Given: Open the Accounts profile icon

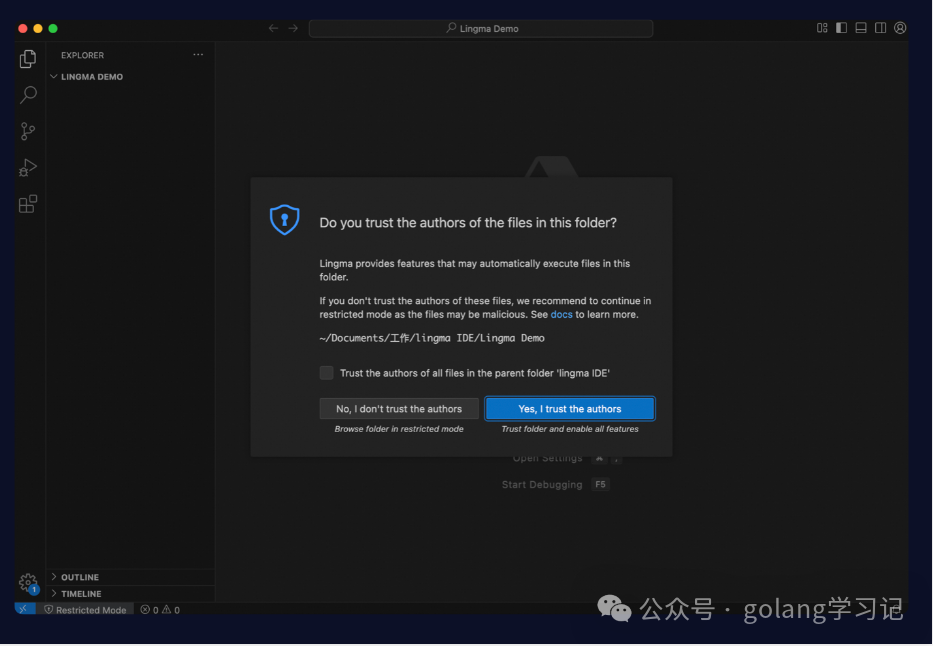Looking at the screenshot, I should (900, 28).
